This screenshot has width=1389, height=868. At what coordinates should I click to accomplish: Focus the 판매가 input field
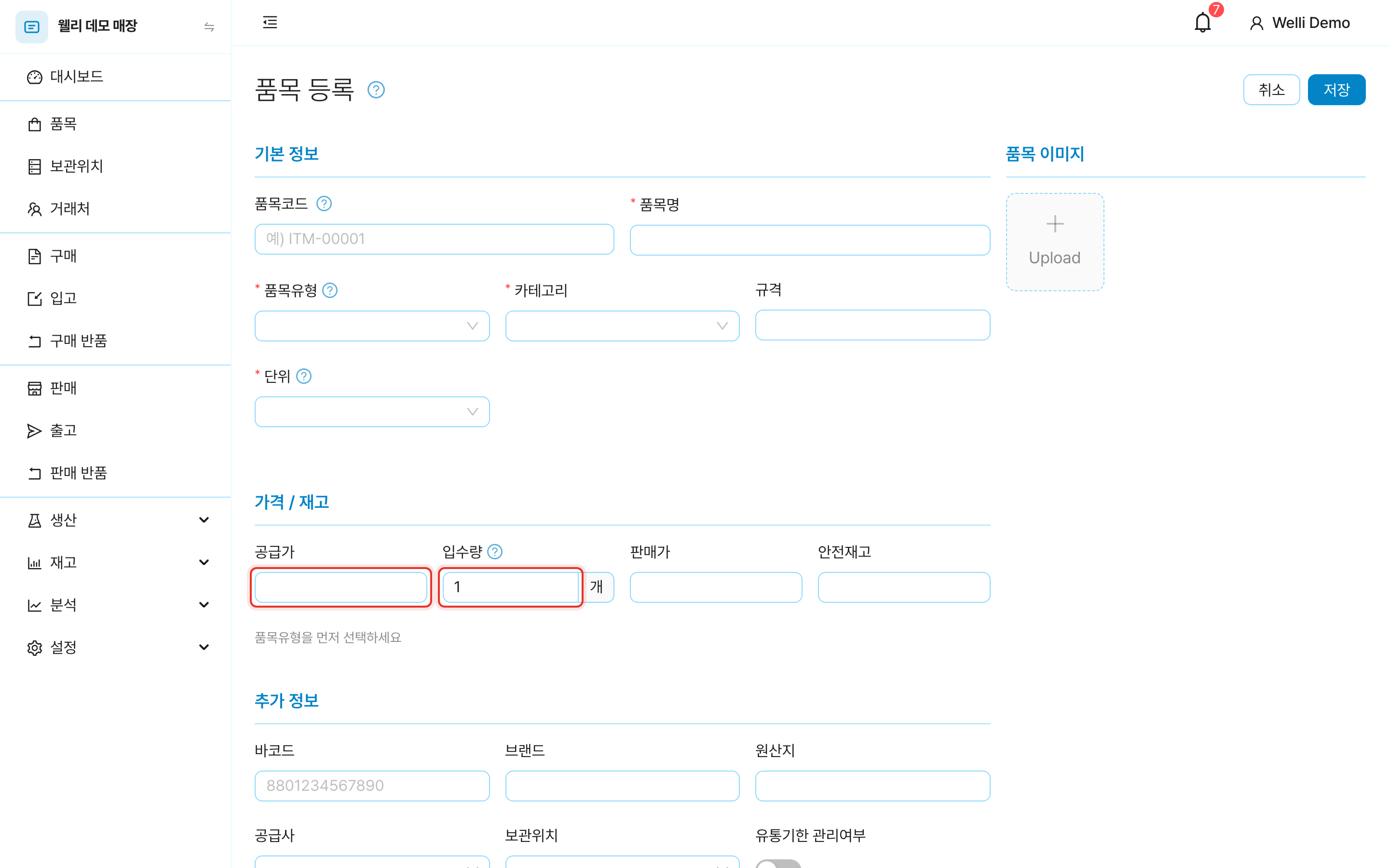pos(716,587)
